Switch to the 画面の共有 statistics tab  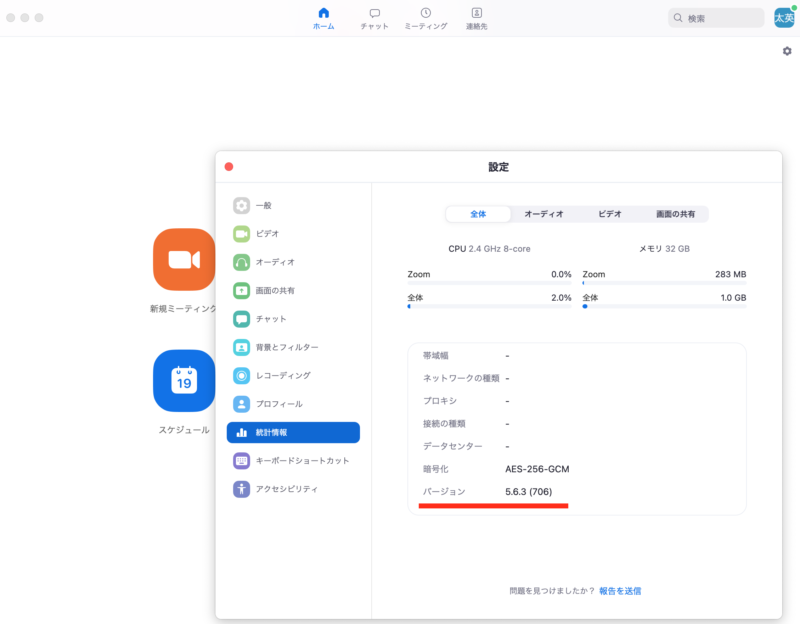coord(676,214)
